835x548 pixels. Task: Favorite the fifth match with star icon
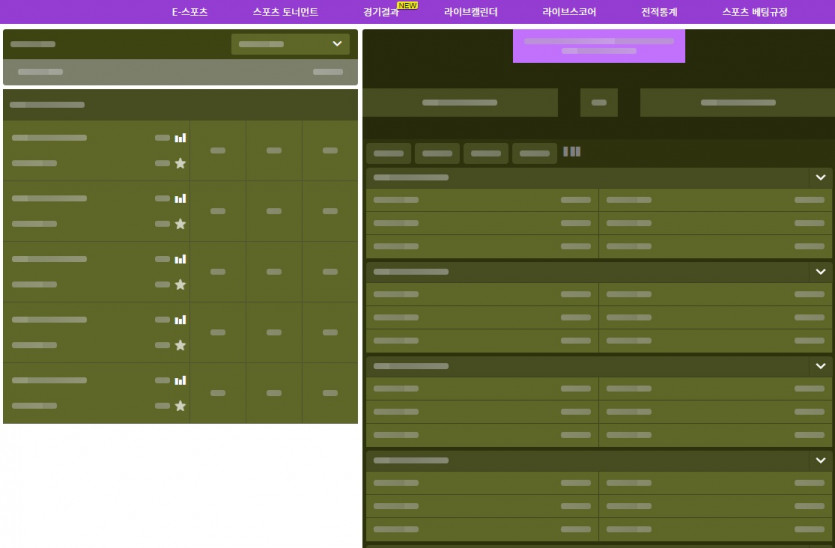(181, 406)
